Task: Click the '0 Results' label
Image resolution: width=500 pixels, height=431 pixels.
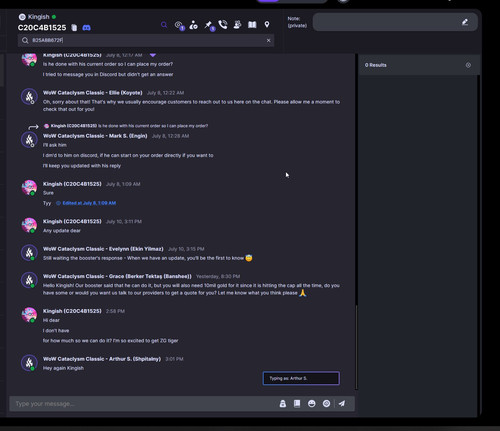Action: coord(376,65)
